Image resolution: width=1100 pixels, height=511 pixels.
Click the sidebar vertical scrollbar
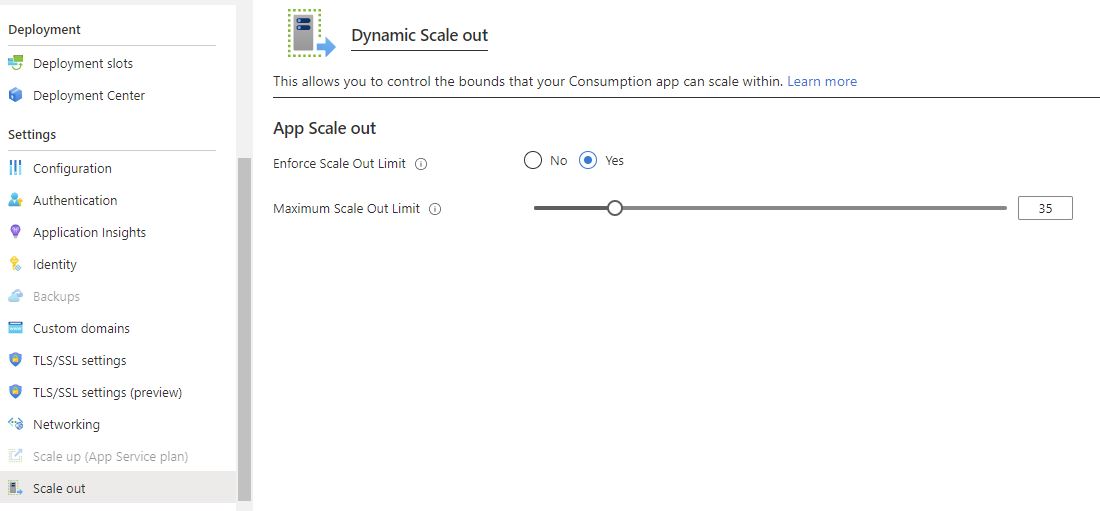[244, 330]
